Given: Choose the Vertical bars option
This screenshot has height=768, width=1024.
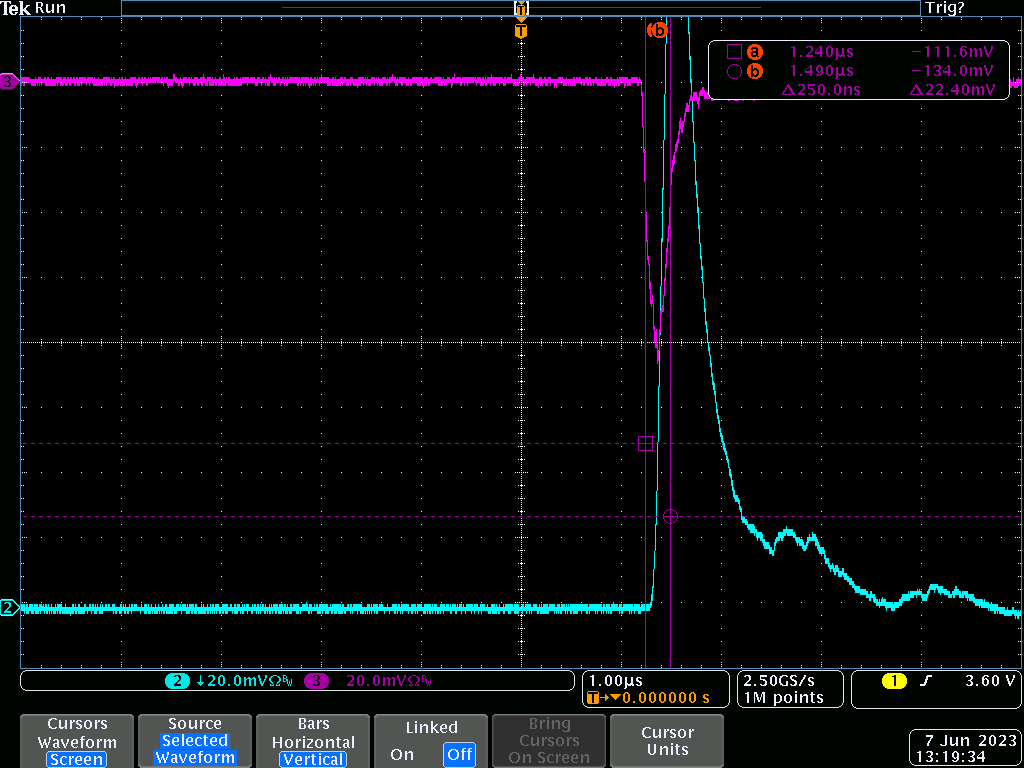Looking at the screenshot, I should click(313, 759).
